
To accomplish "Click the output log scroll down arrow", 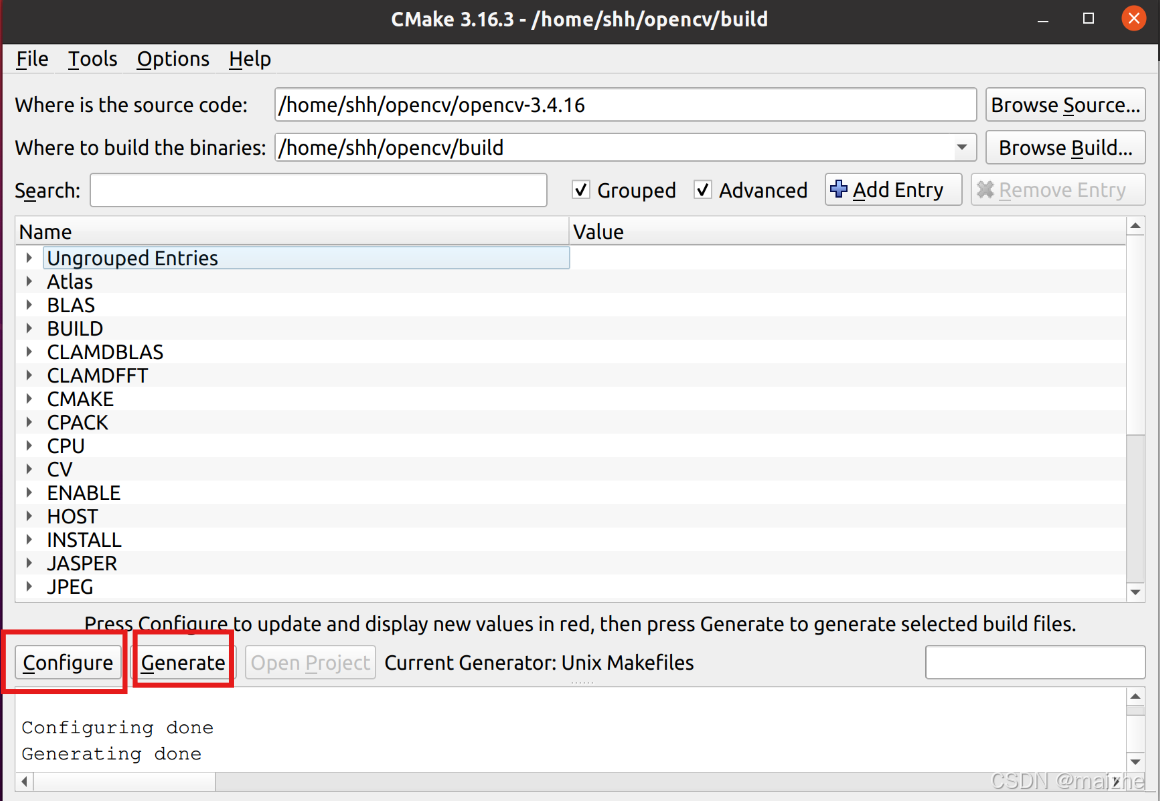I will (1136, 762).
